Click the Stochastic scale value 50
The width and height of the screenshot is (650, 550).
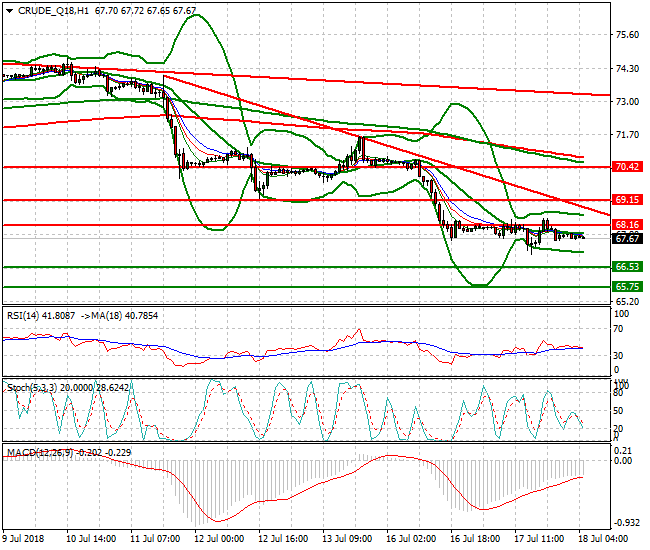pos(618,411)
